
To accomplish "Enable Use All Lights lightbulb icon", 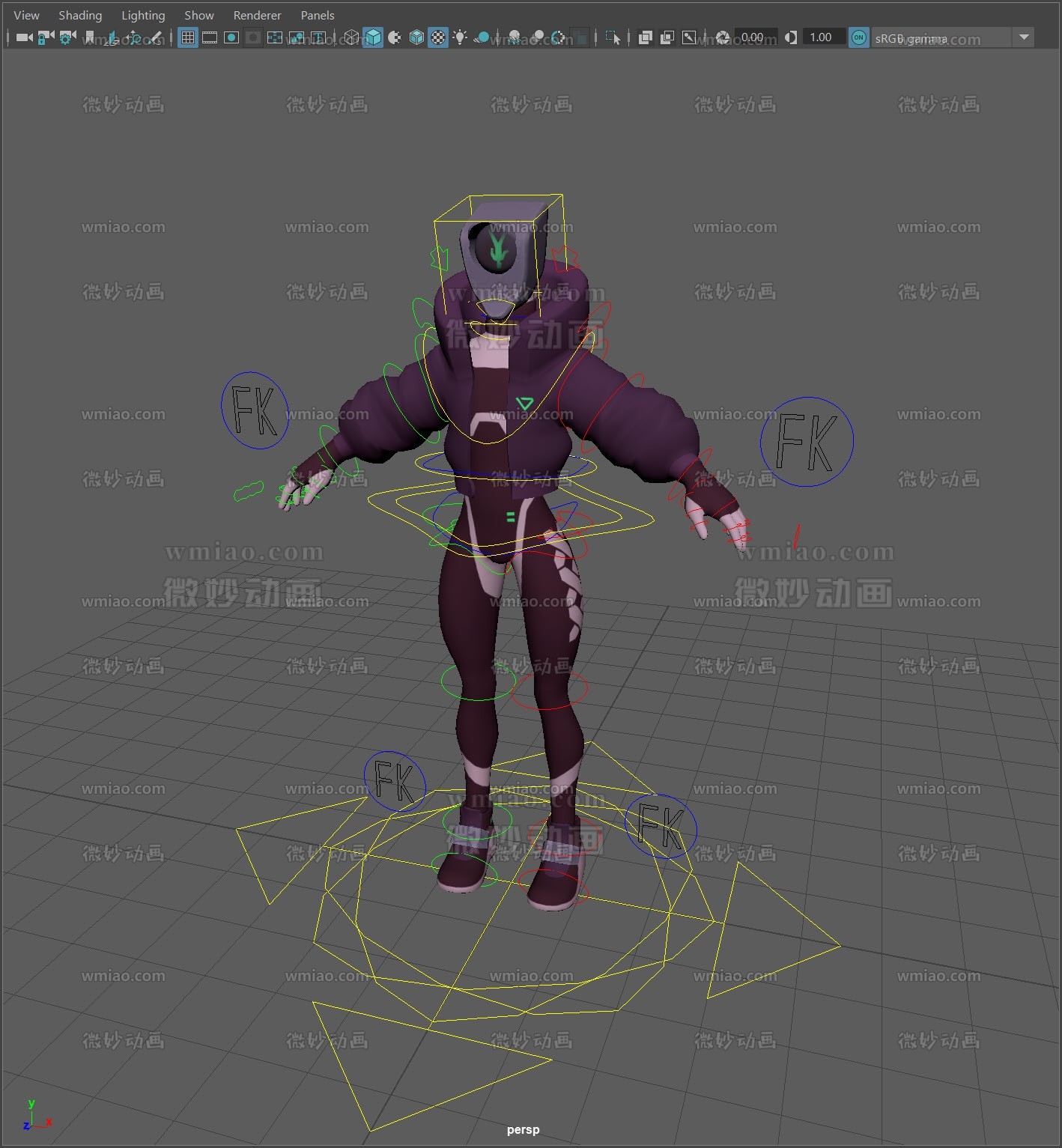I will coord(460,37).
